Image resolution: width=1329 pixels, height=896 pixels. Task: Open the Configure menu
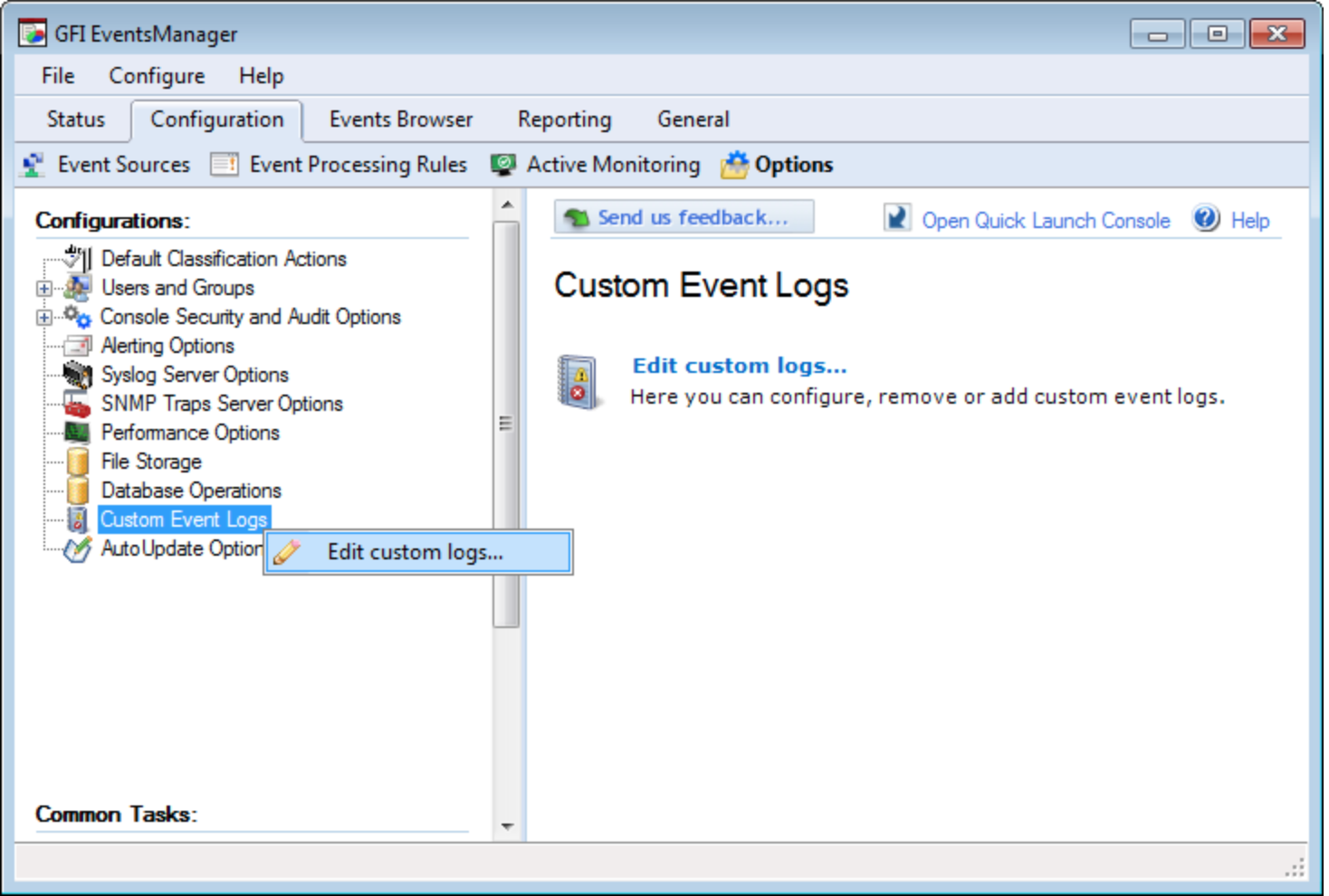click(157, 76)
